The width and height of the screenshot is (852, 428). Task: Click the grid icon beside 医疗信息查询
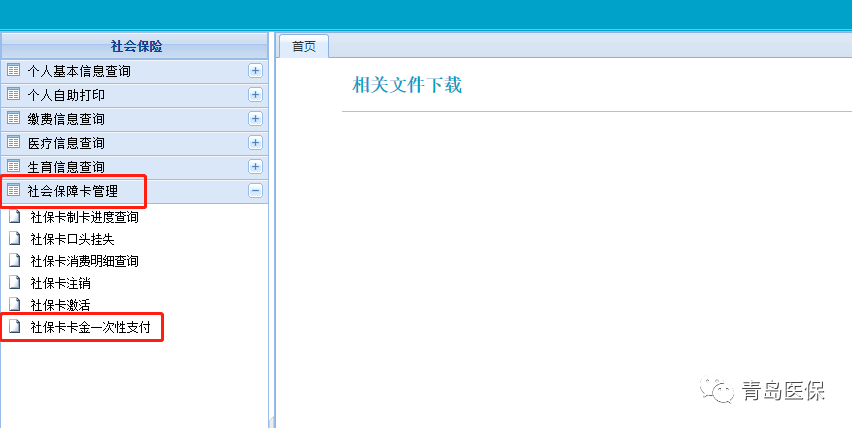point(14,143)
